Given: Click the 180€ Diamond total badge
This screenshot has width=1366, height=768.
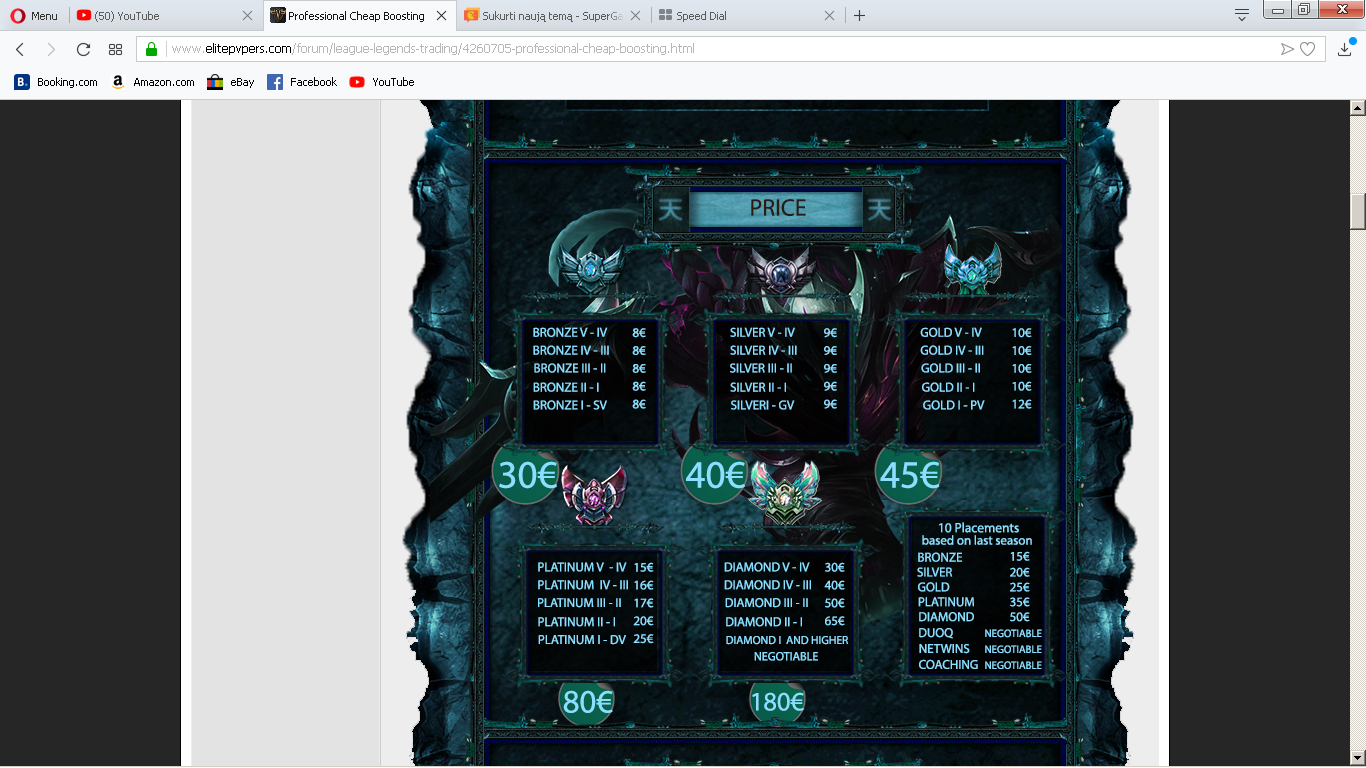Looking at the screenshot, I should (x=777, y=702).
